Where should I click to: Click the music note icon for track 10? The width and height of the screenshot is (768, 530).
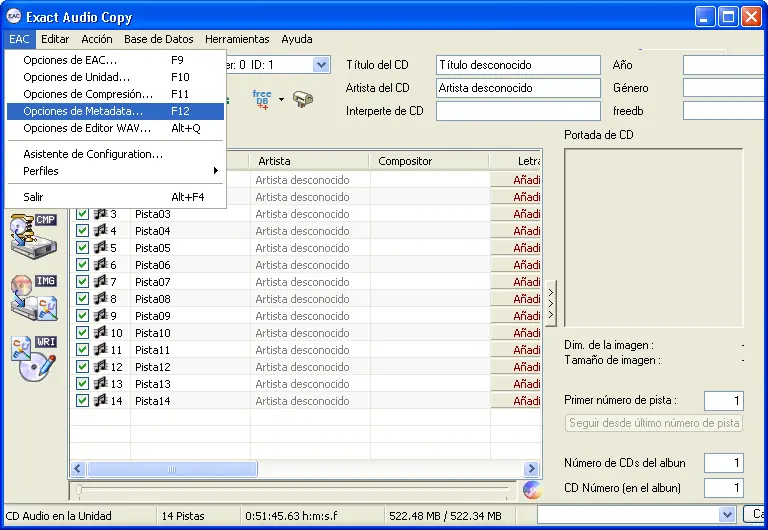point(100,333)
